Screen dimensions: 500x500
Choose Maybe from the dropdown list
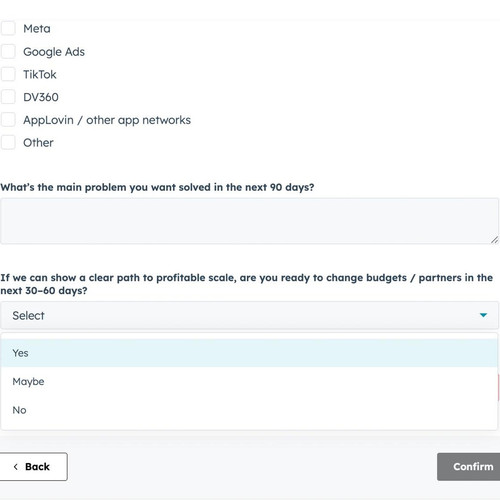click(x=249, y=381)
